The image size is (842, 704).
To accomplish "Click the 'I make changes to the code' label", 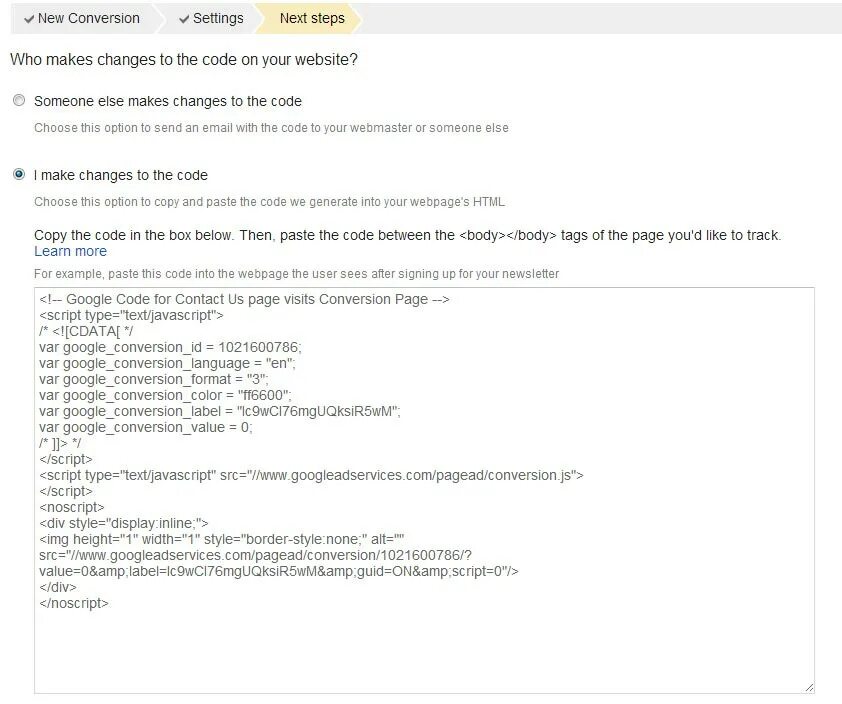I will (120, 175).
